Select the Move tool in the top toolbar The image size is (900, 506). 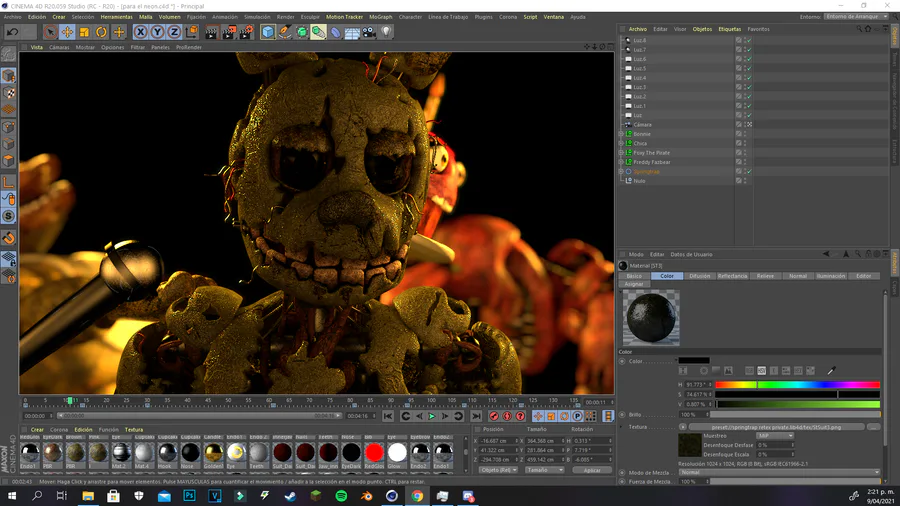point(67,32)
